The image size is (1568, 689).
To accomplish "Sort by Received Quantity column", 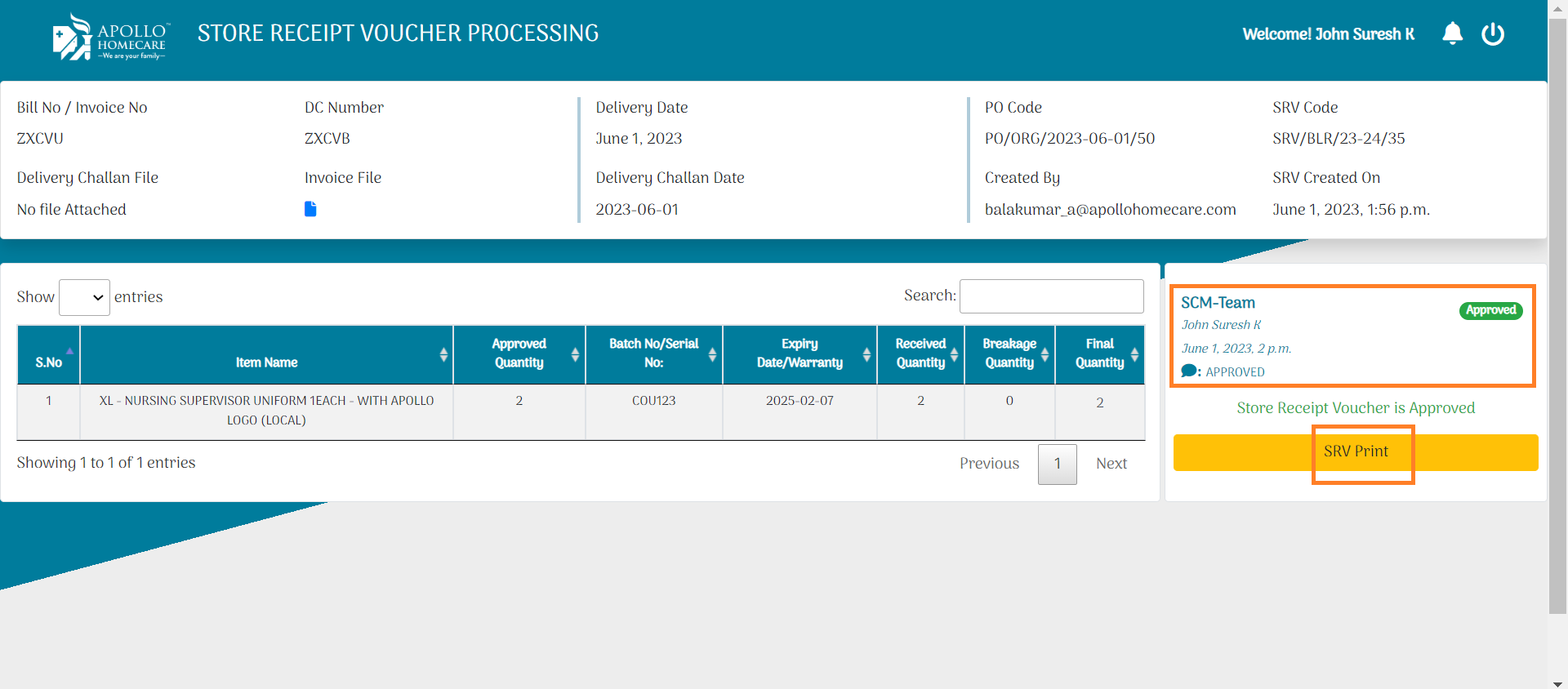I will pos(920,353).
